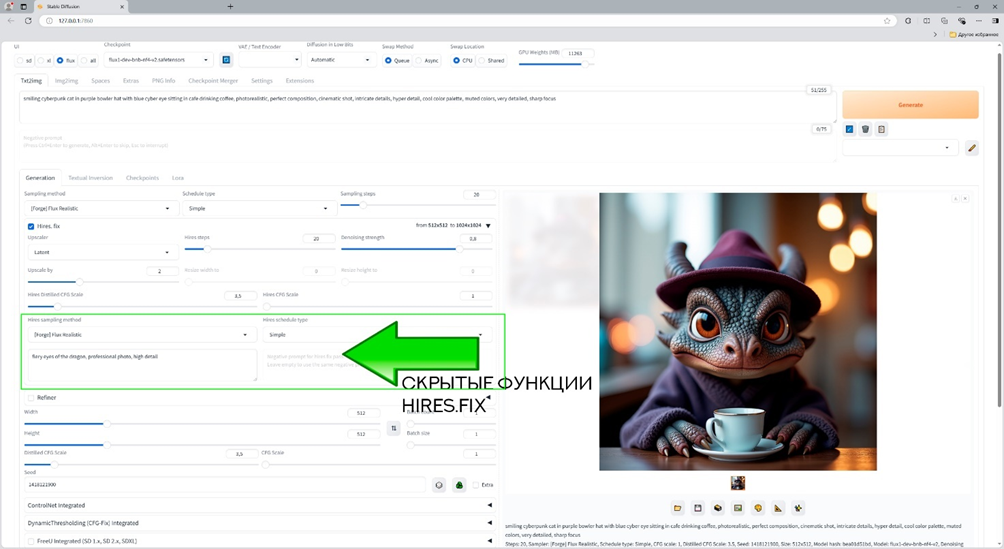Click the sparkle upscale icon under image
1004x549 pixels.
[x=798, y=508]
